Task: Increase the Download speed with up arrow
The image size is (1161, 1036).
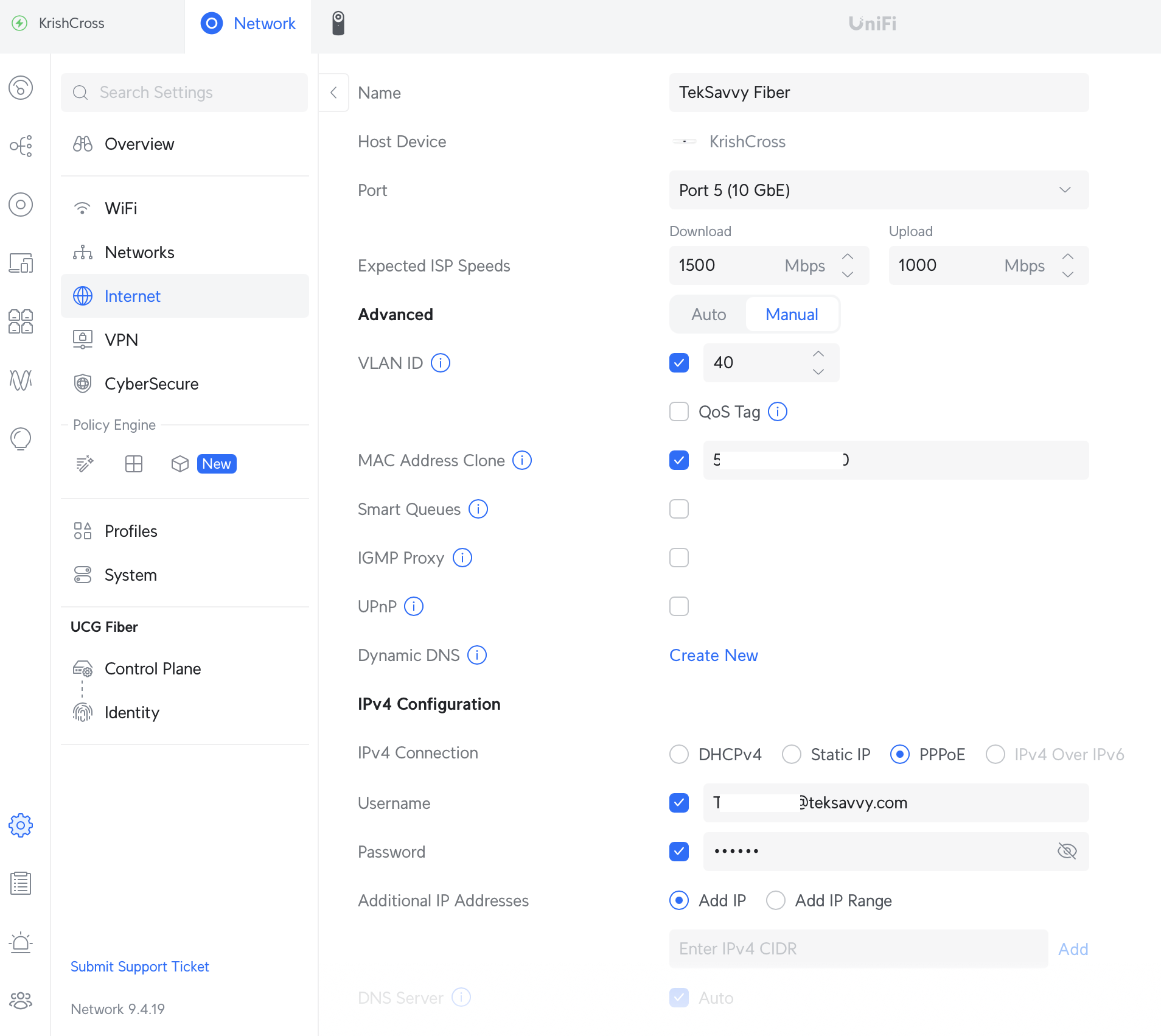Action: [848, 256]
